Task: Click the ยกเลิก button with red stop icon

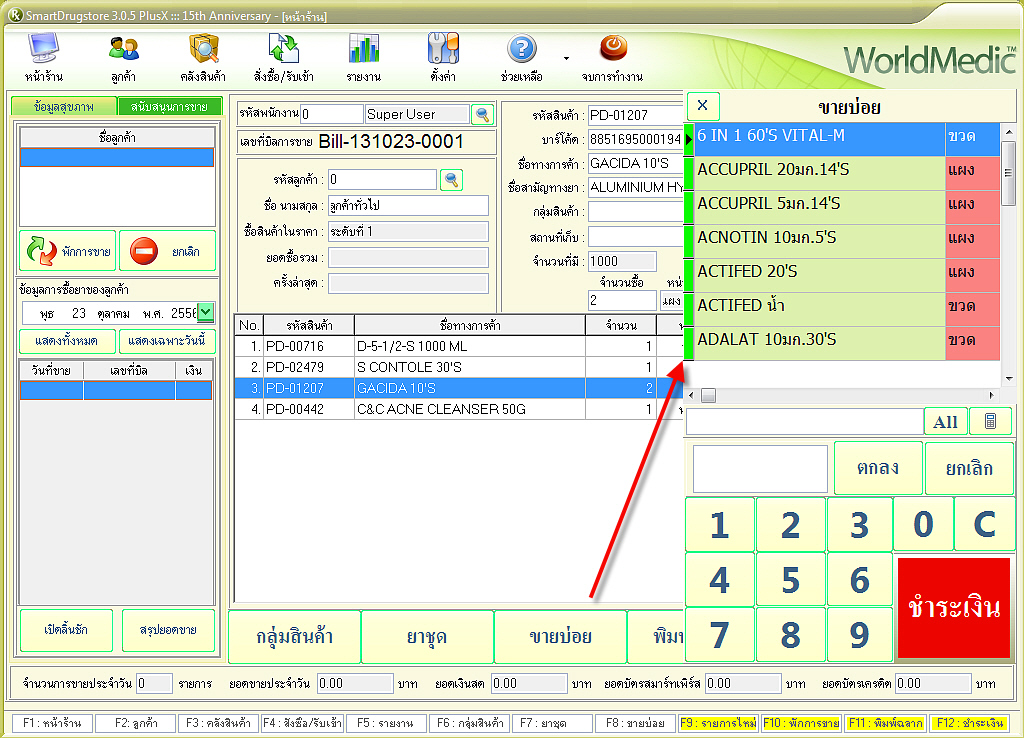Action: click(167, 251)
